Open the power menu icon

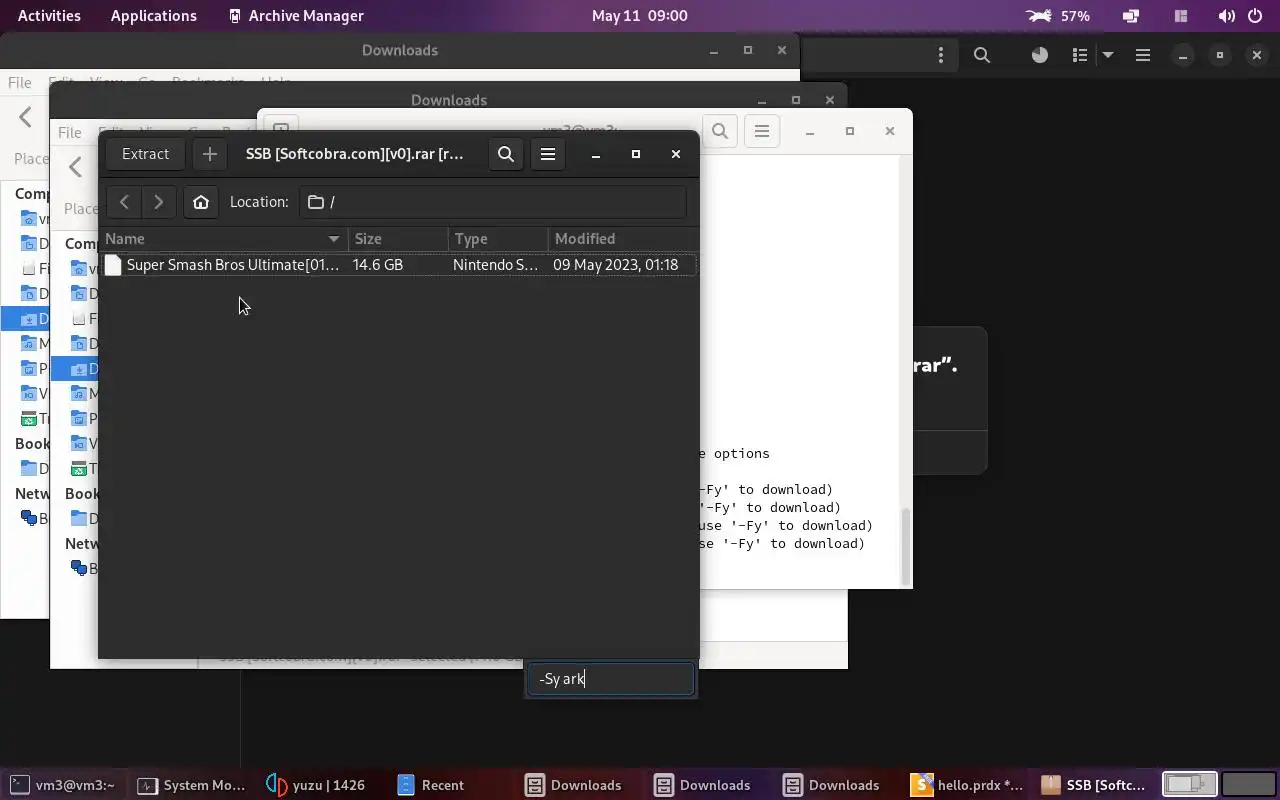pos(1255,16)
